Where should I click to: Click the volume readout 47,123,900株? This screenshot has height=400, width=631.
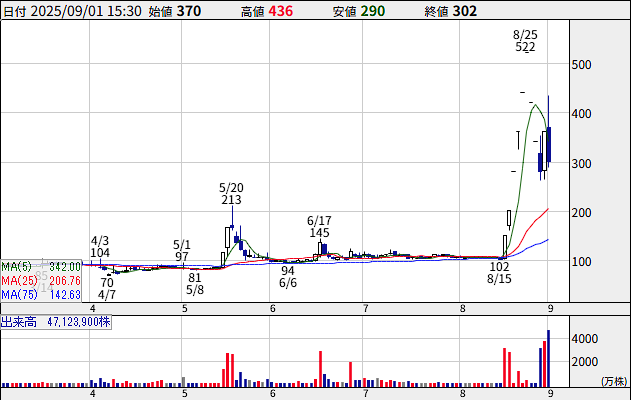78,322
